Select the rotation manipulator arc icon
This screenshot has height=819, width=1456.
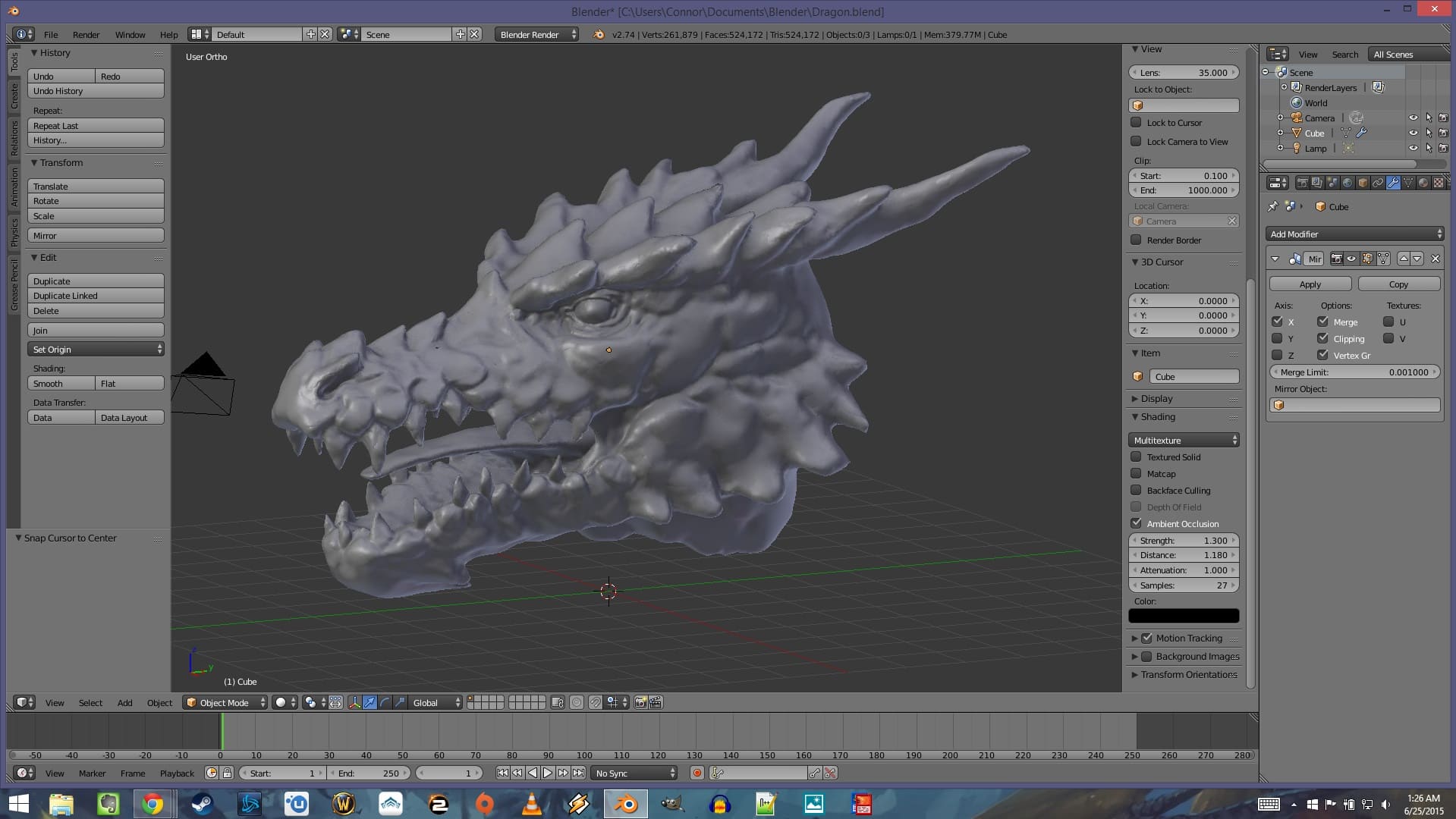383,703
